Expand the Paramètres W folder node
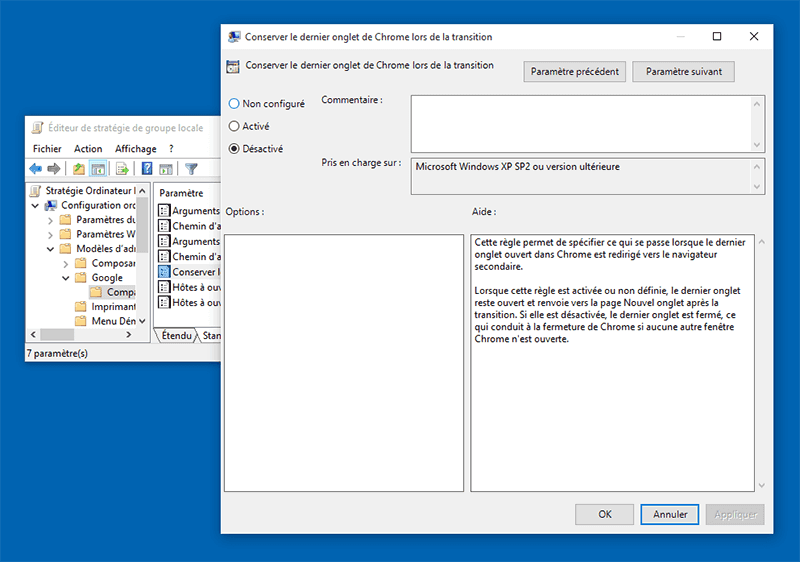Image resolution: width=800 pixels, height=562 pixels. (50, 235)
